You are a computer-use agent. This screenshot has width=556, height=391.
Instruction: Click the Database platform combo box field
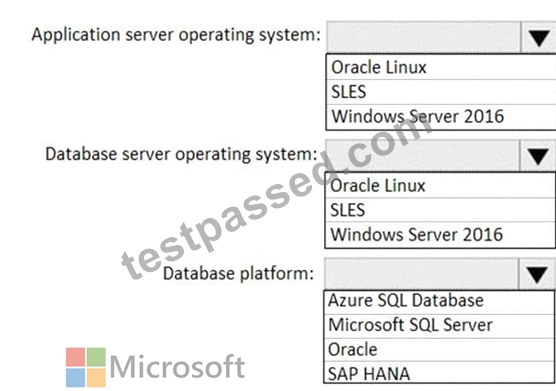421,274
